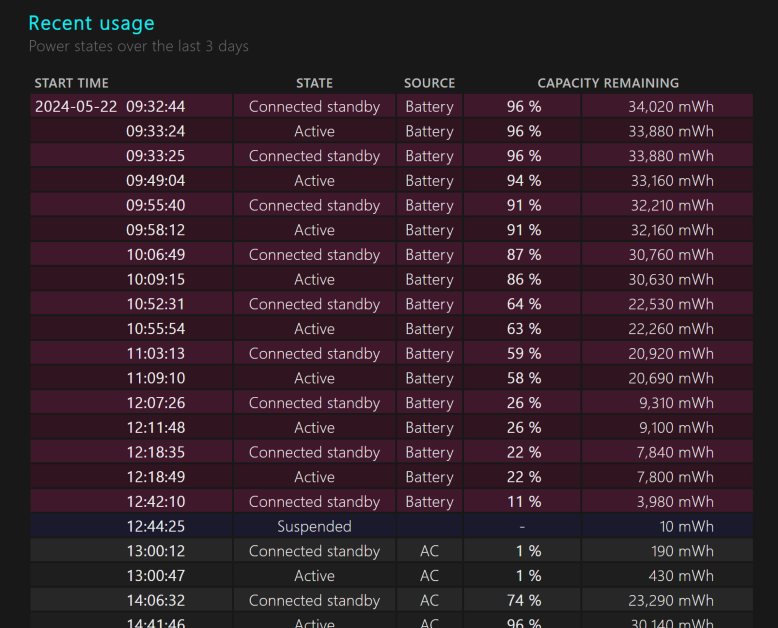Screen dimensions: 778x628
Task: Click the START TIME column header
Action: pyautogui.click(x=71, y=83)
